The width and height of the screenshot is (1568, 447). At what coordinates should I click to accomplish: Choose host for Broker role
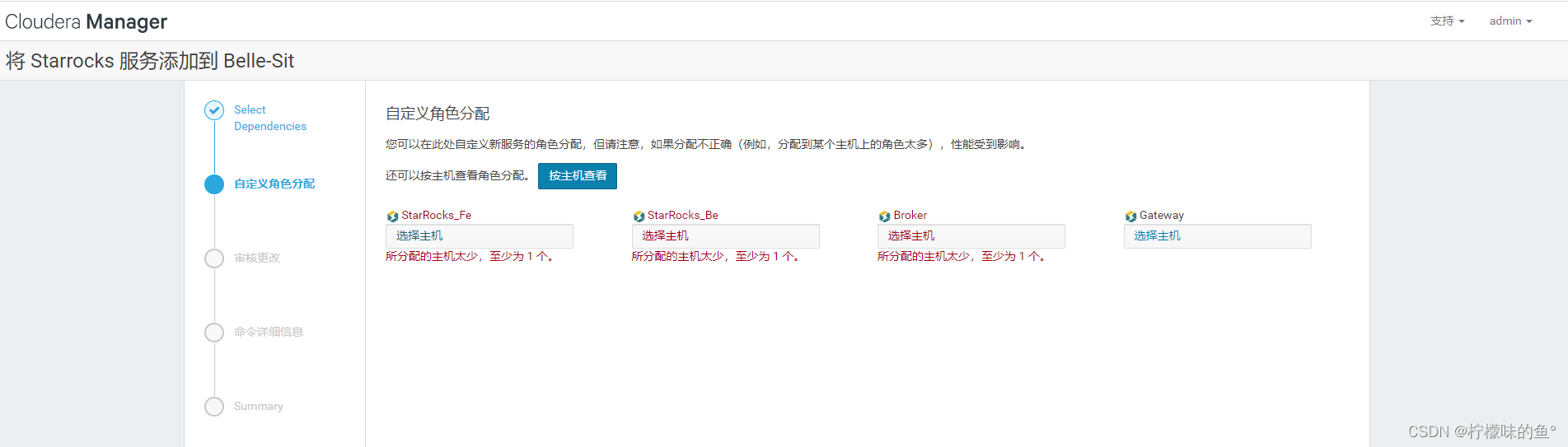[971, 236]
